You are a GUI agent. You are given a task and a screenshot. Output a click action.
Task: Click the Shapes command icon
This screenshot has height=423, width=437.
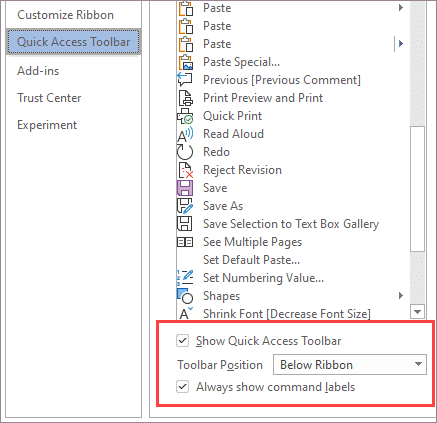[185, 296]
